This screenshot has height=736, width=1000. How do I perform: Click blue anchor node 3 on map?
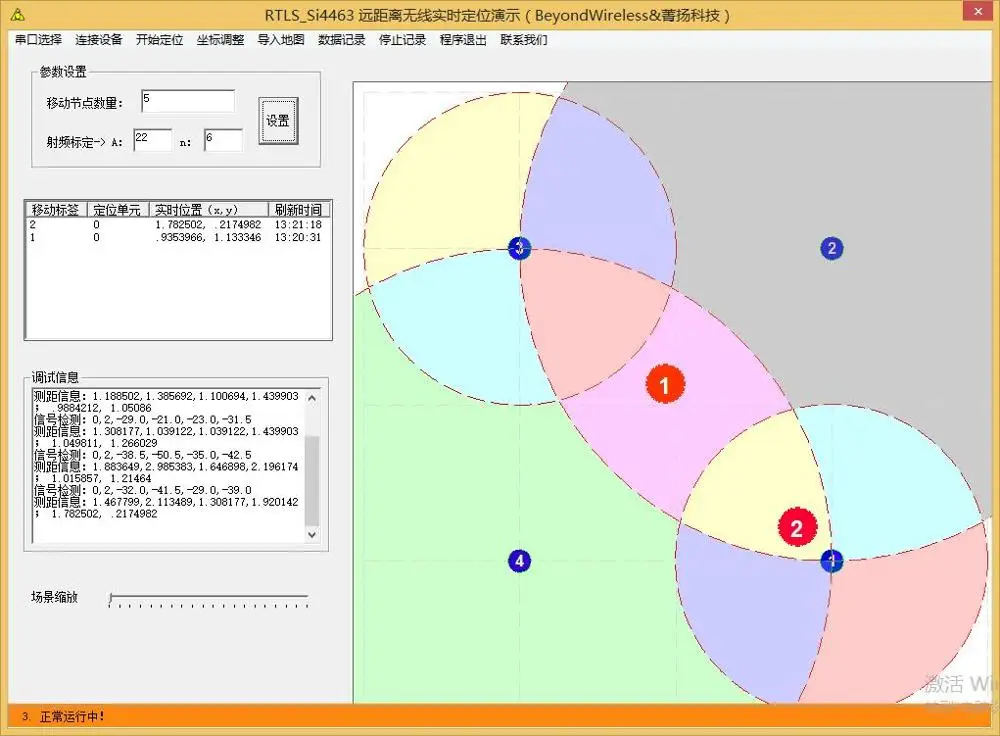[520, 248]
